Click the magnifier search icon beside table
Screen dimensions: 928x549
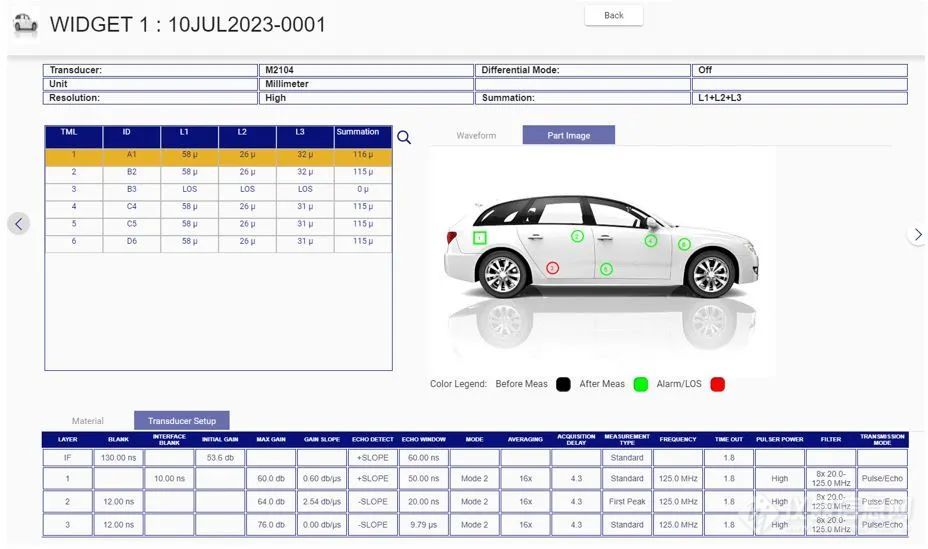click(404, 138)
